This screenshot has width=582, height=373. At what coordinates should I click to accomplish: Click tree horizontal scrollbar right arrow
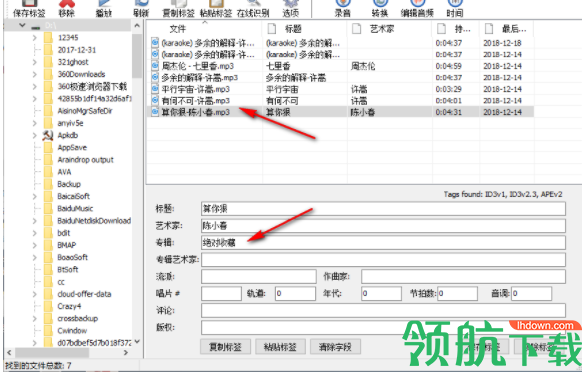[126, 353]
